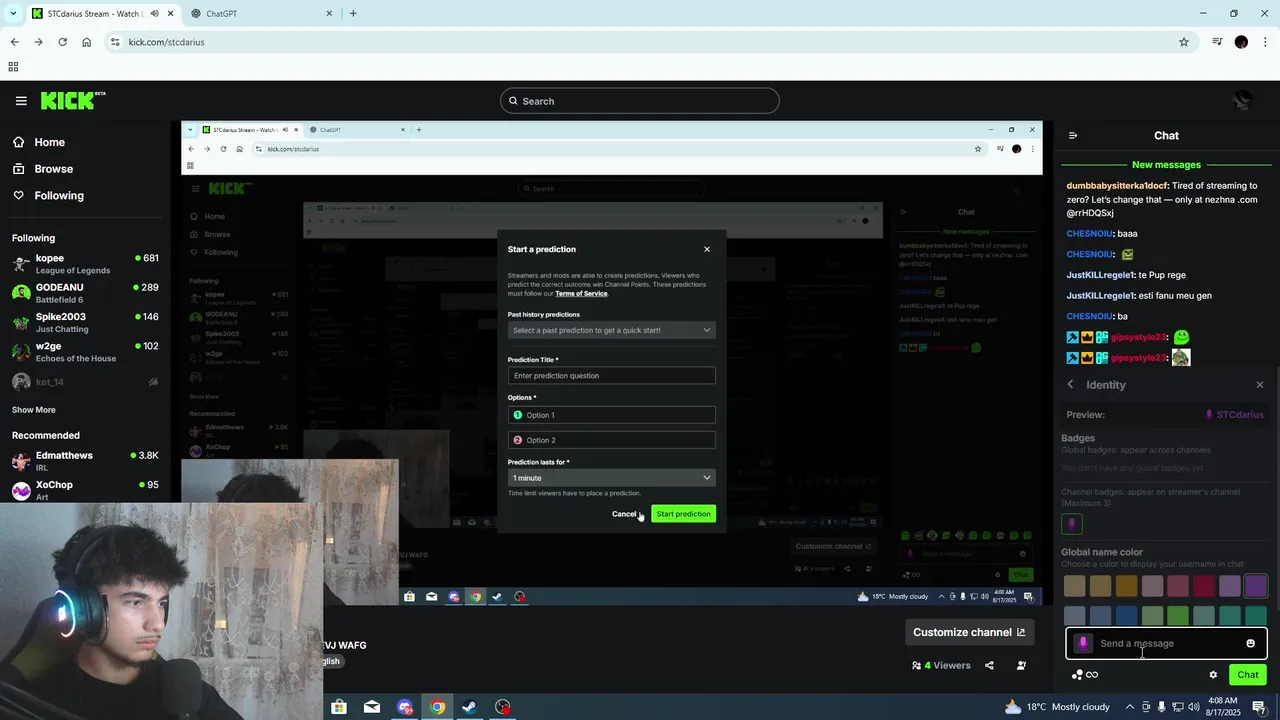Open the Mail app from the taskbar
Image resolution: width=1280 pixels, height=720 pixels.
point(372,707)
